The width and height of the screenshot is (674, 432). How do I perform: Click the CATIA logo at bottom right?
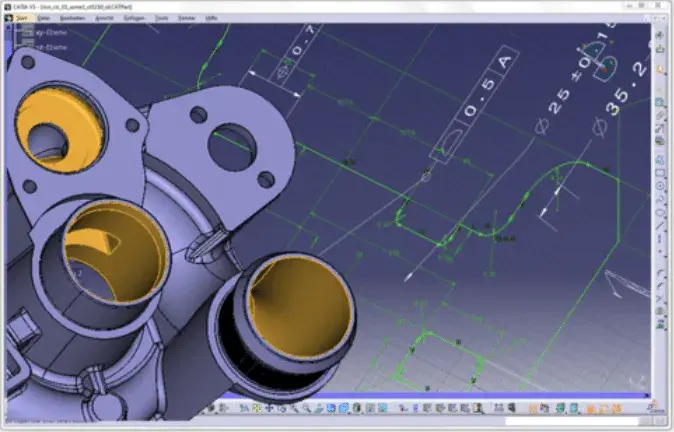(656, 407)
